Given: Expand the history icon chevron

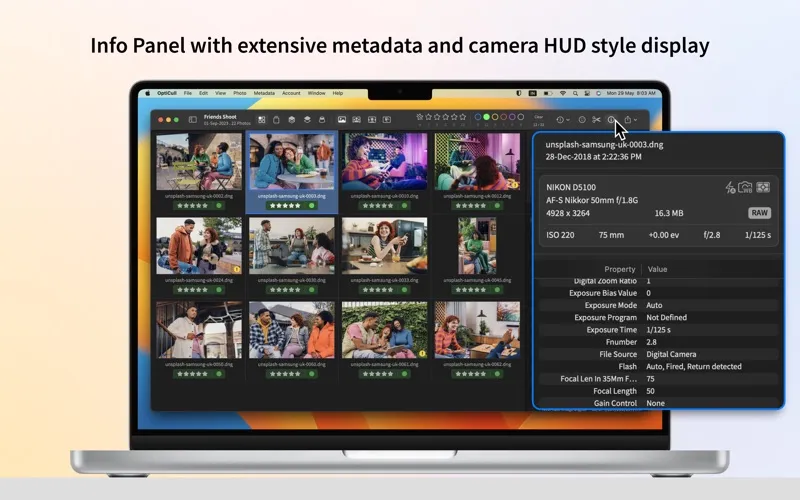Looking at the screenshot, I should click(x=568, y=120).
